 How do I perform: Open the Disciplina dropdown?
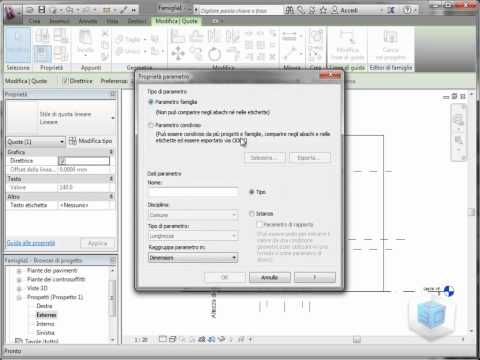193,215
